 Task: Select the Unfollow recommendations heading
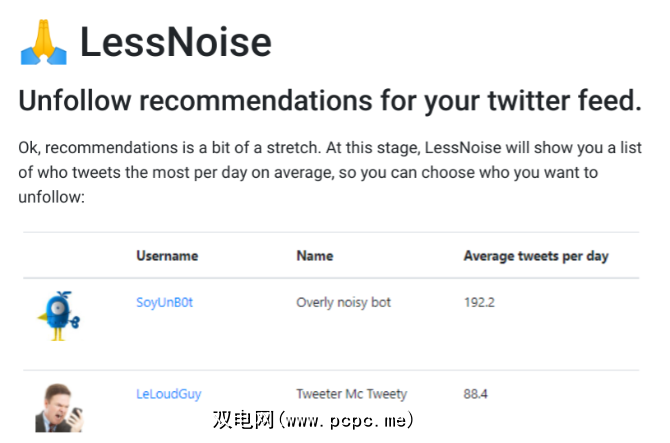[329, 101]
